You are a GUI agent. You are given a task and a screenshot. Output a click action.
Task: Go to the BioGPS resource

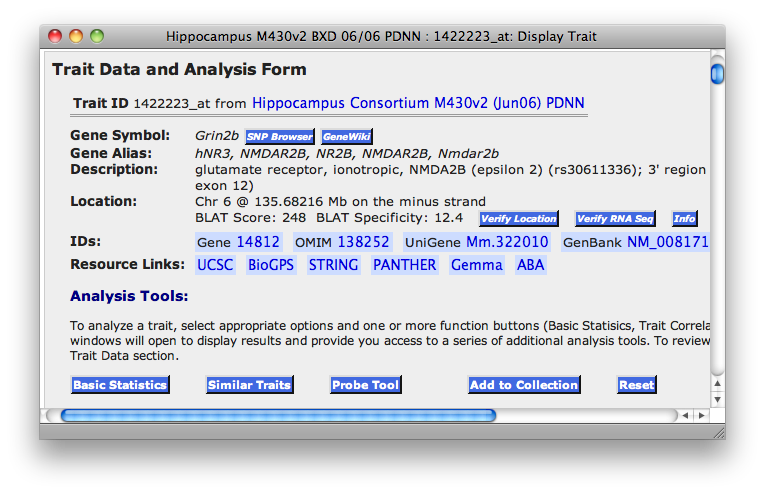pos(272,265)
